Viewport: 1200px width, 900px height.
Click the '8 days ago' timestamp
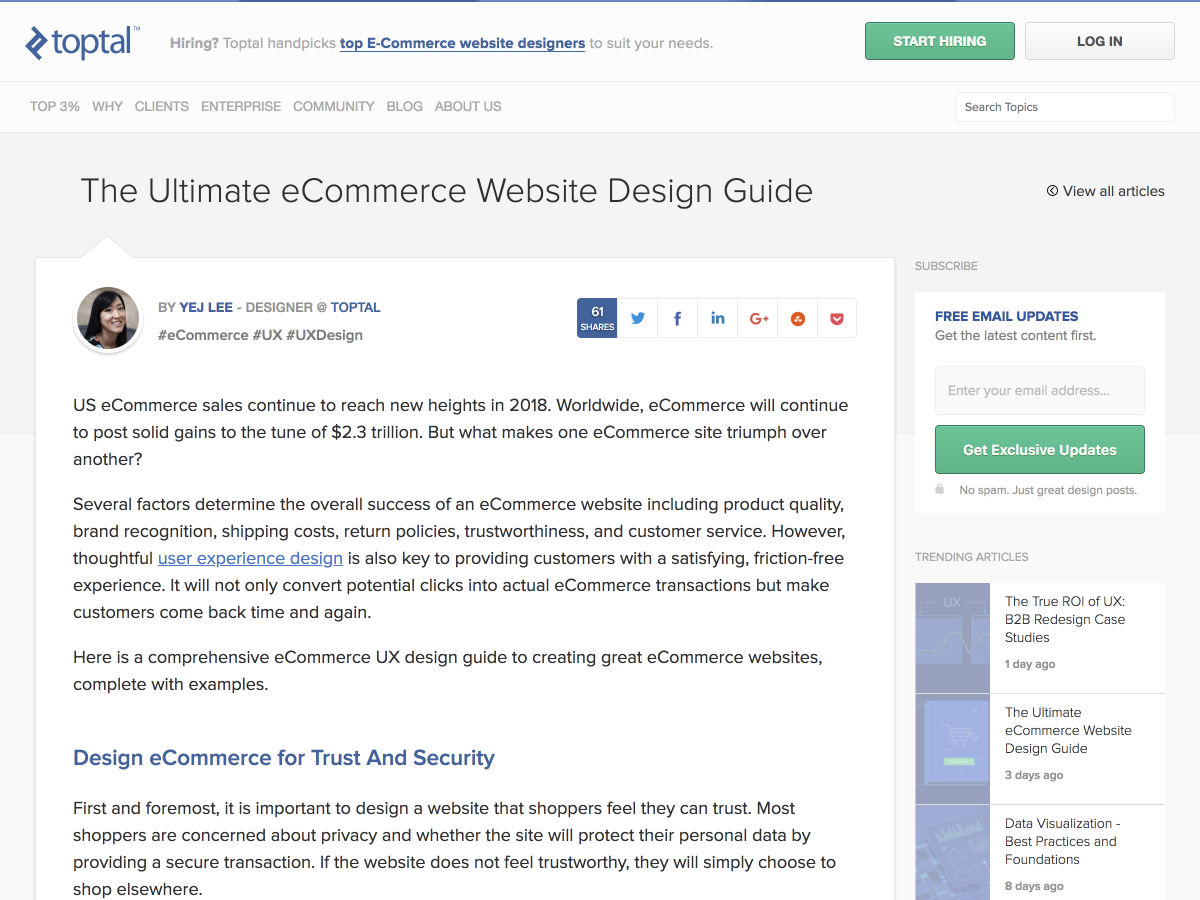[1034, 886]
